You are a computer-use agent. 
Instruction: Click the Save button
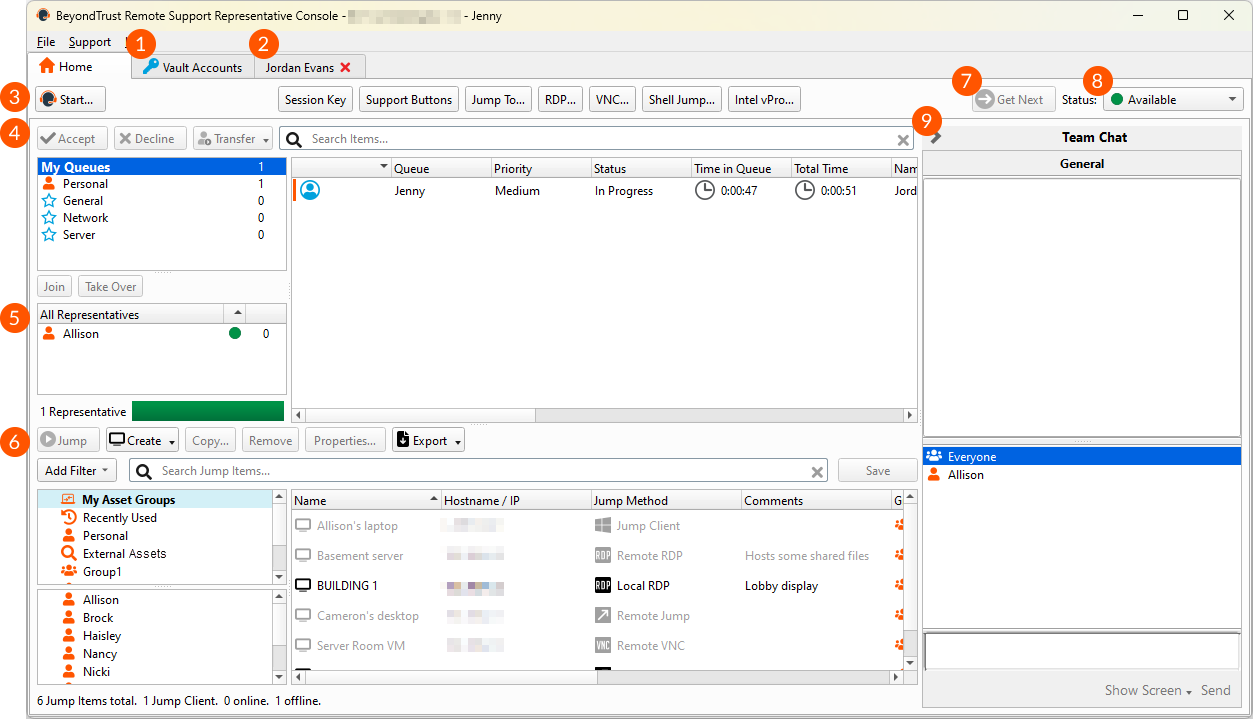tap(877, 470)
